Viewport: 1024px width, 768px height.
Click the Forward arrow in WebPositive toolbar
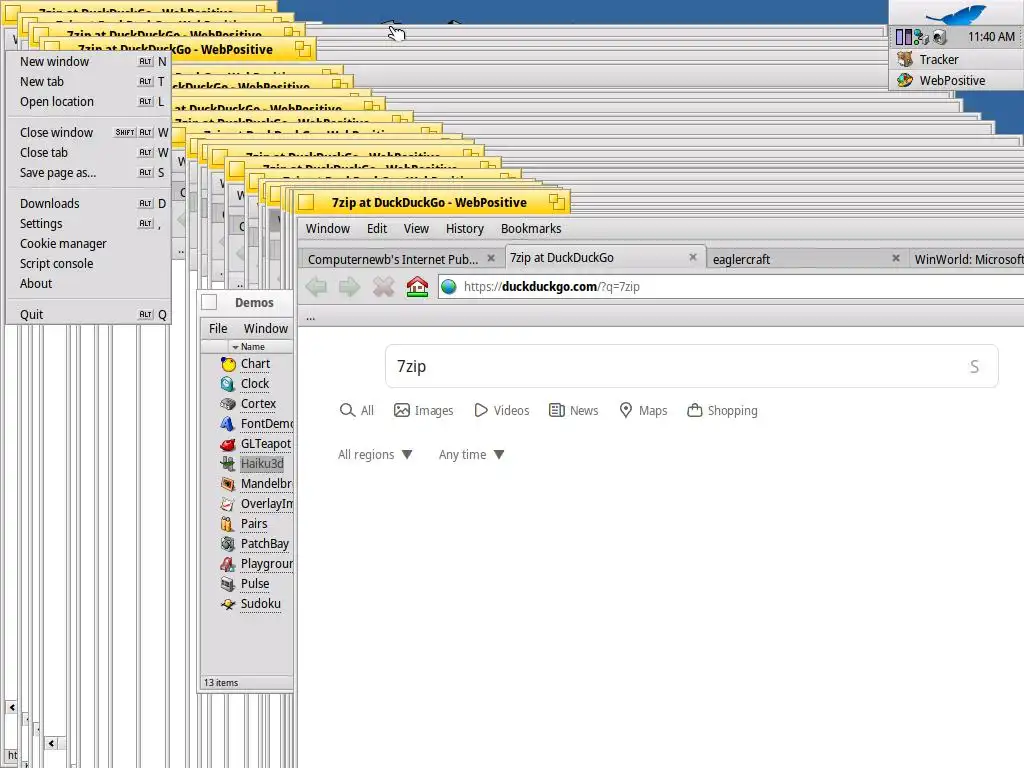[x=349, y=287]
